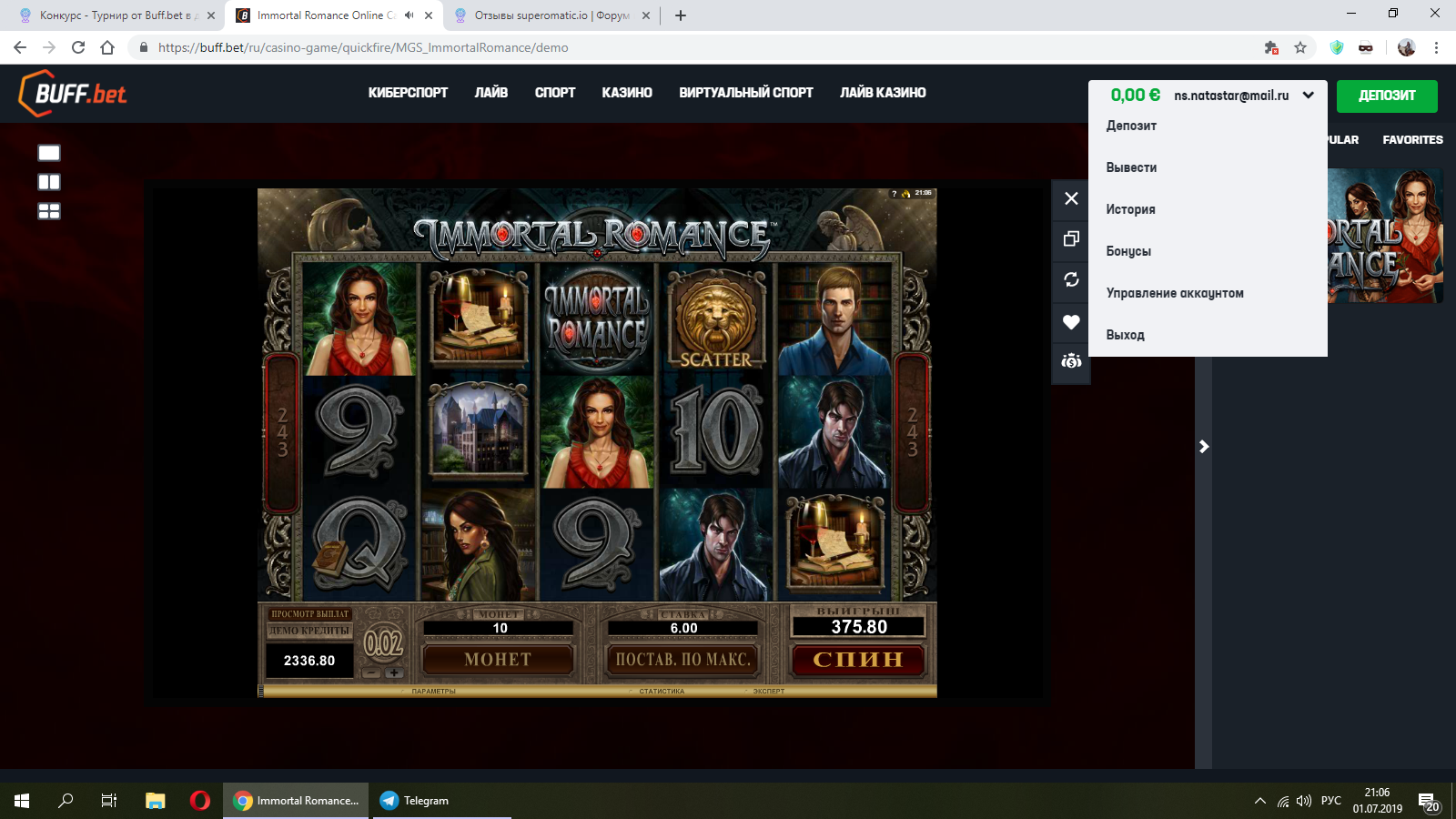Click the Chrome profile avatar icon
This screenshot has width=1456, height=819.
(1407, 47)
